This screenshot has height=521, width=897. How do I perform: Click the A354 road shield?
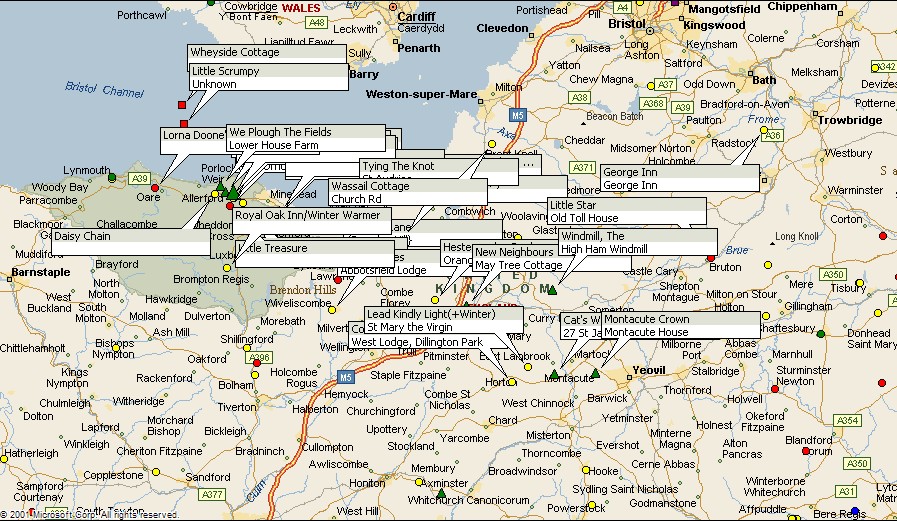pos(847,420)
